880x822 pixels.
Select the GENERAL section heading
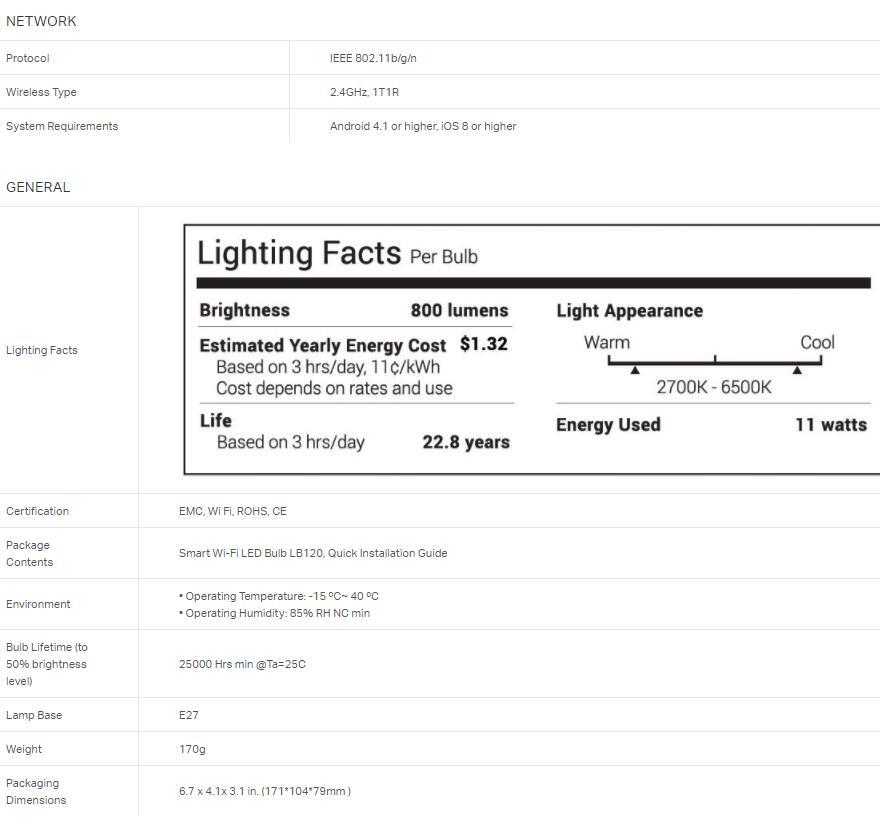pos(38,187)
